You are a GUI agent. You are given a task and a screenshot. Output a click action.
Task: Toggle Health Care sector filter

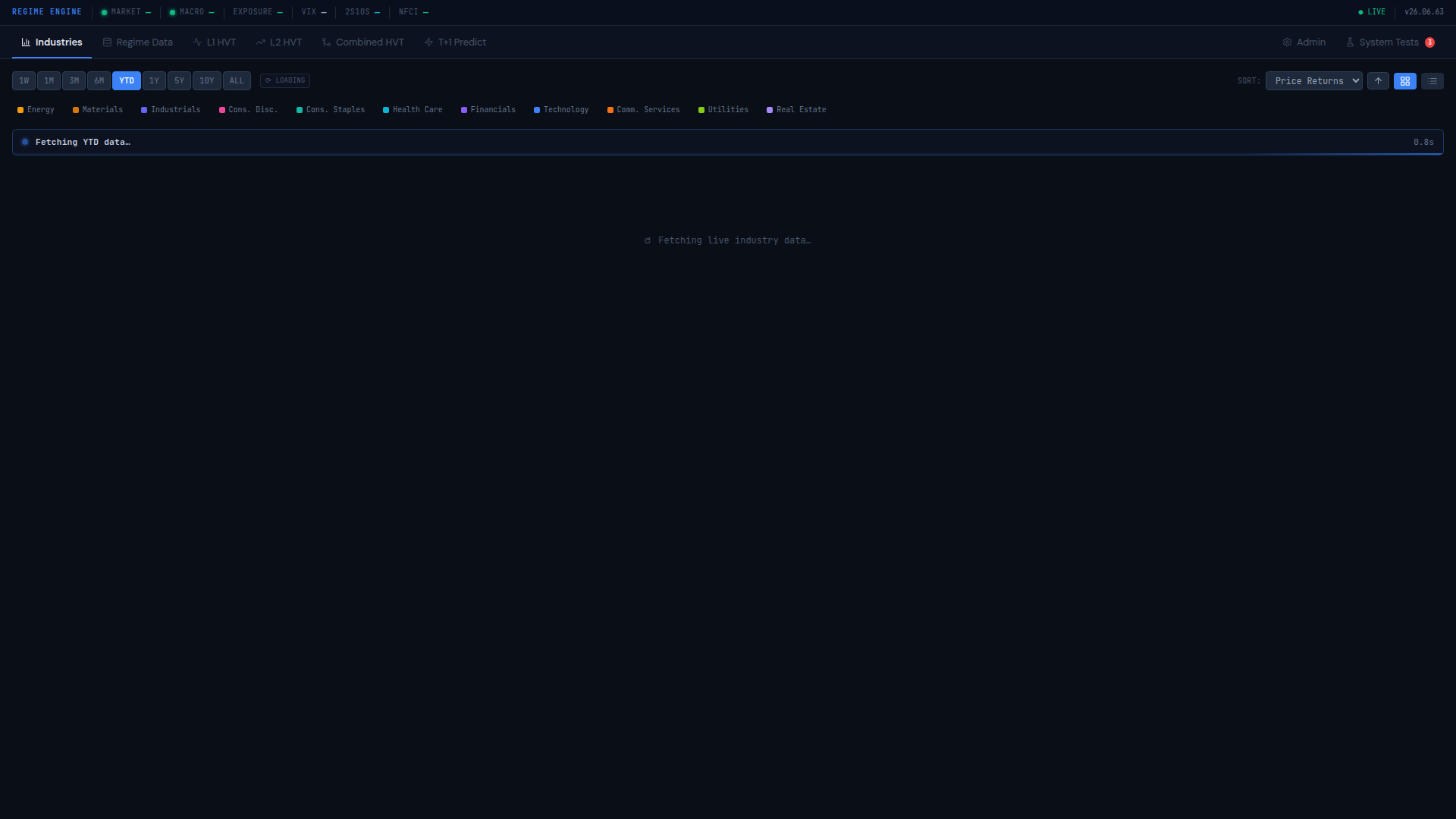click(x=413, y=110)
